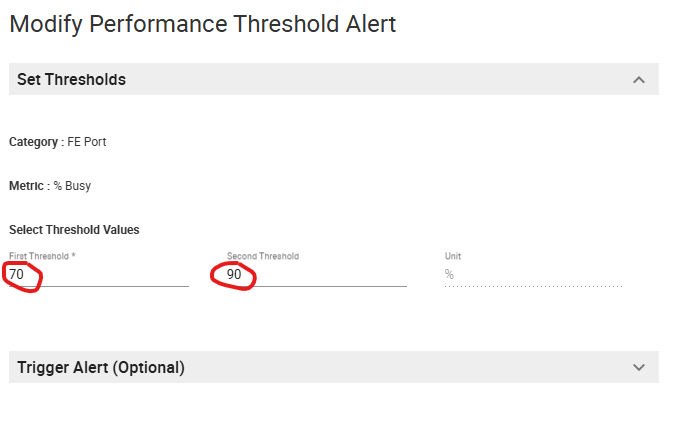674x439 pixels.
Task: Click the Category label text
Action: coord(33,142)
